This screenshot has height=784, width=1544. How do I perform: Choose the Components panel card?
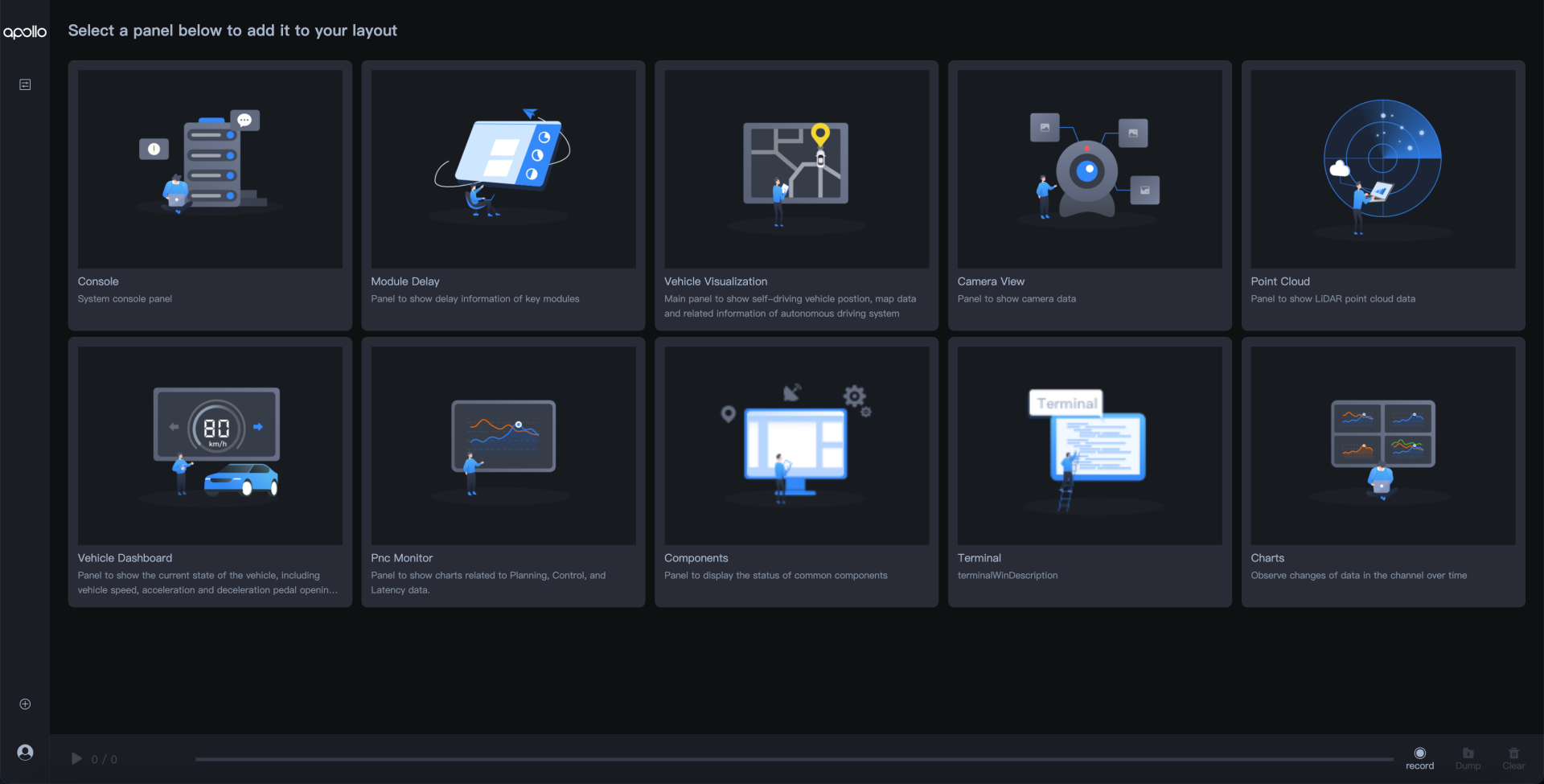[x=796, y=471]
